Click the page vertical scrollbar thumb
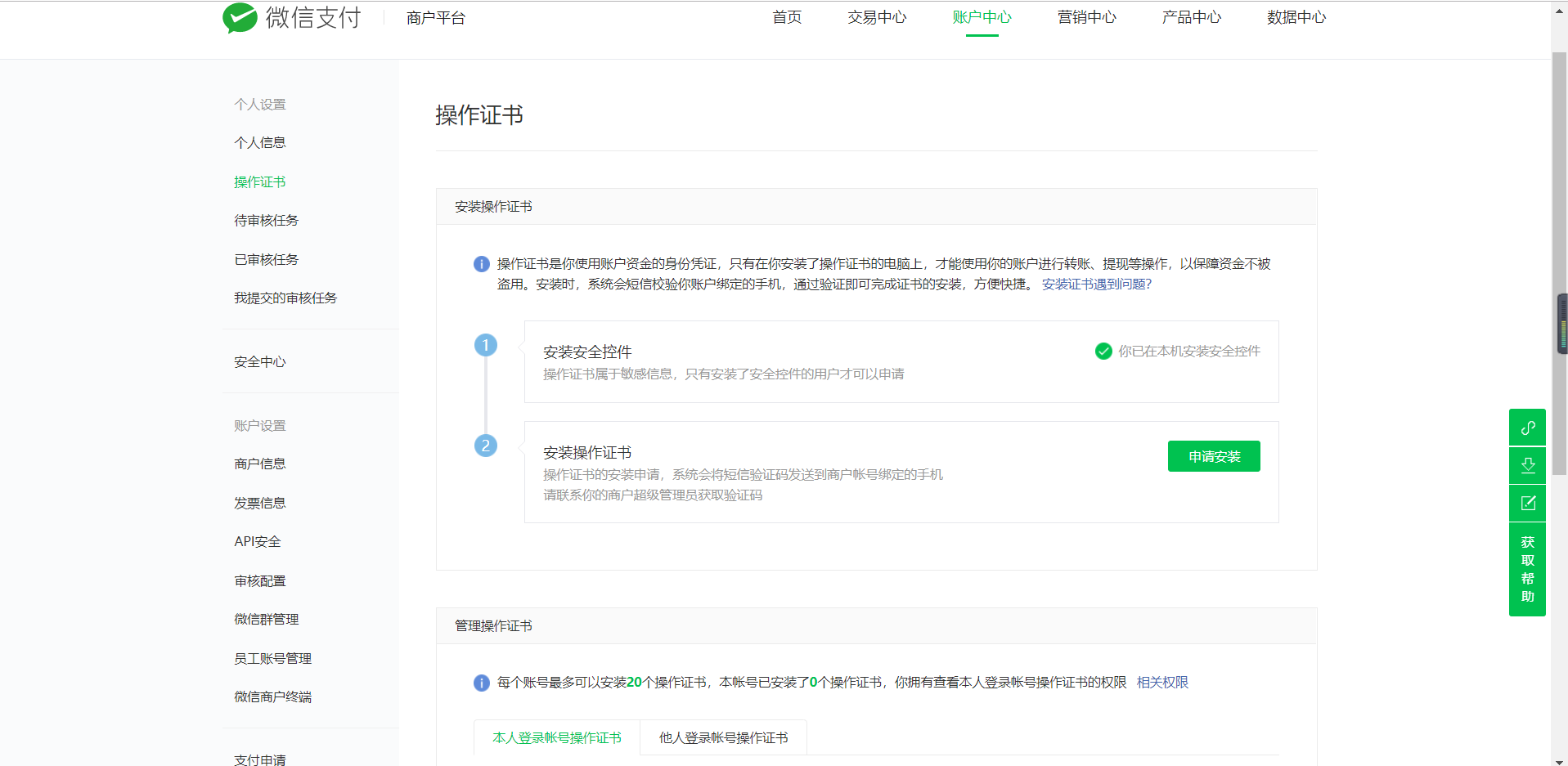The image size is (1568, 766). (x=1560, y=263)
